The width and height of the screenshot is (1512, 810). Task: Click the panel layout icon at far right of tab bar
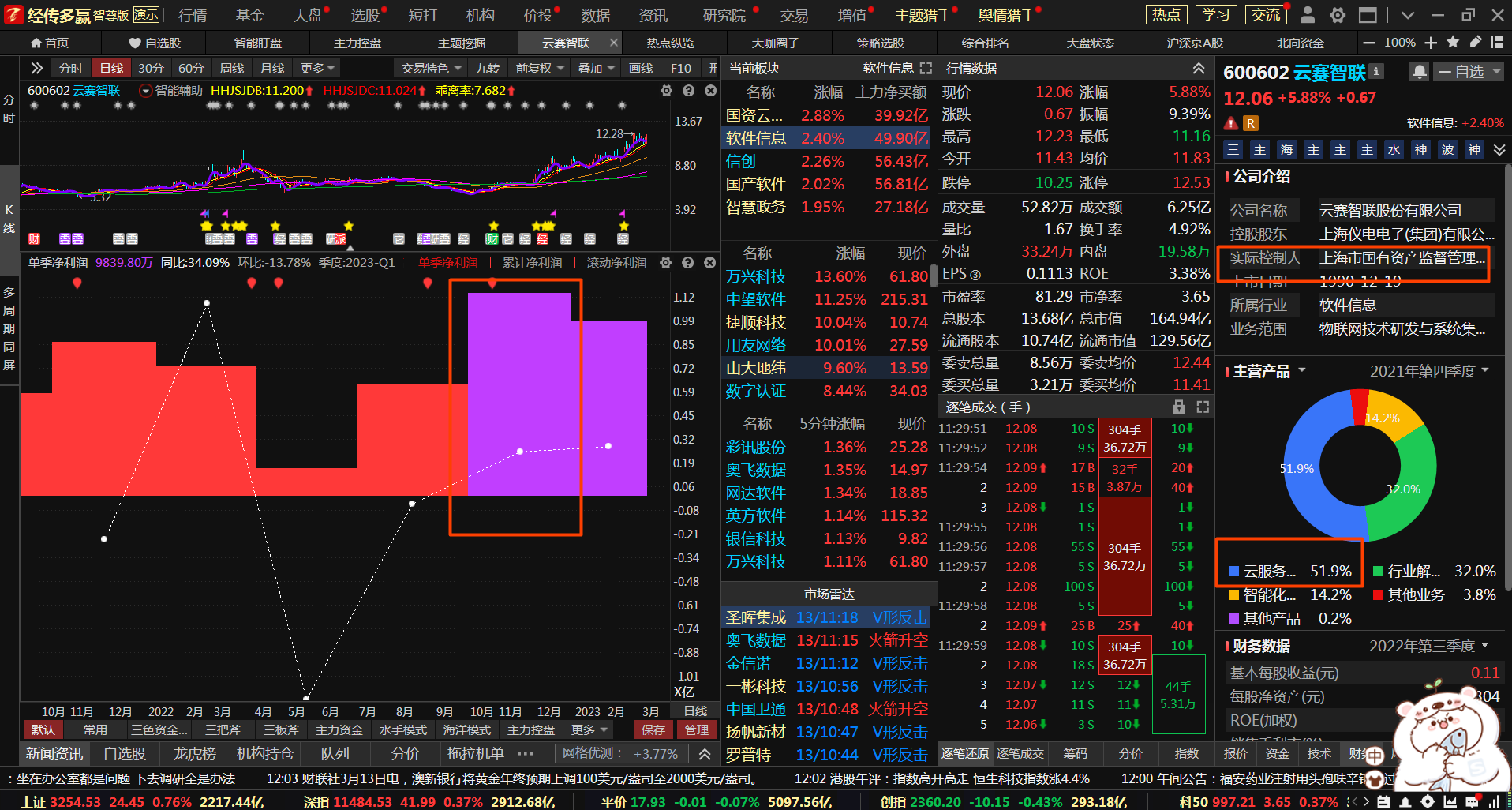click(x=1497, y=43)
